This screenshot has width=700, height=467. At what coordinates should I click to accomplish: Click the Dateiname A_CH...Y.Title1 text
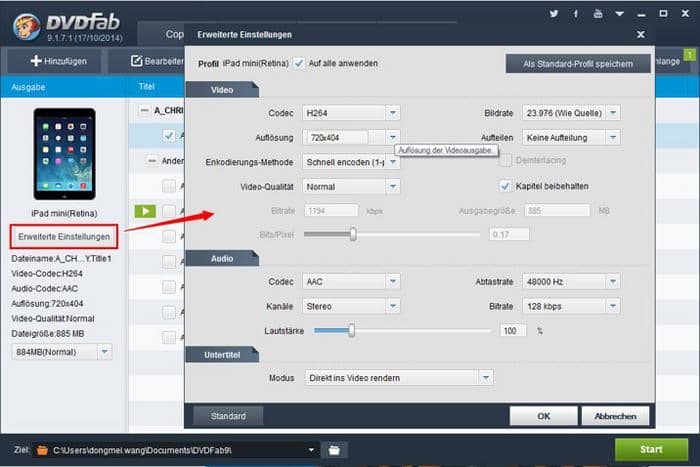[61, 259]
